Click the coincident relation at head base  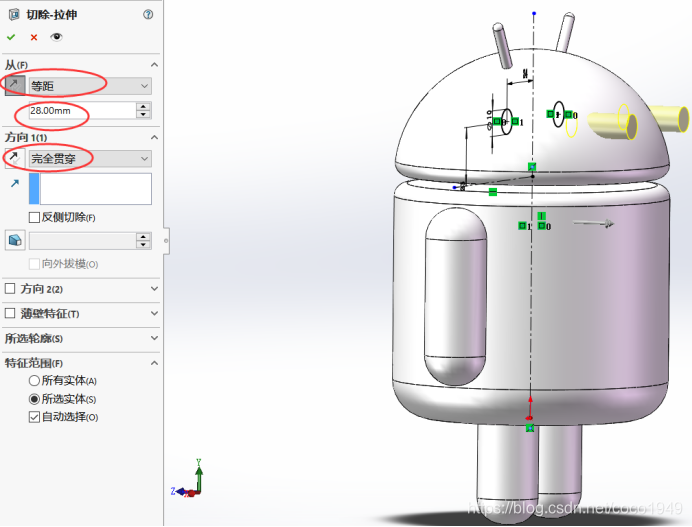tap(532, 167)
